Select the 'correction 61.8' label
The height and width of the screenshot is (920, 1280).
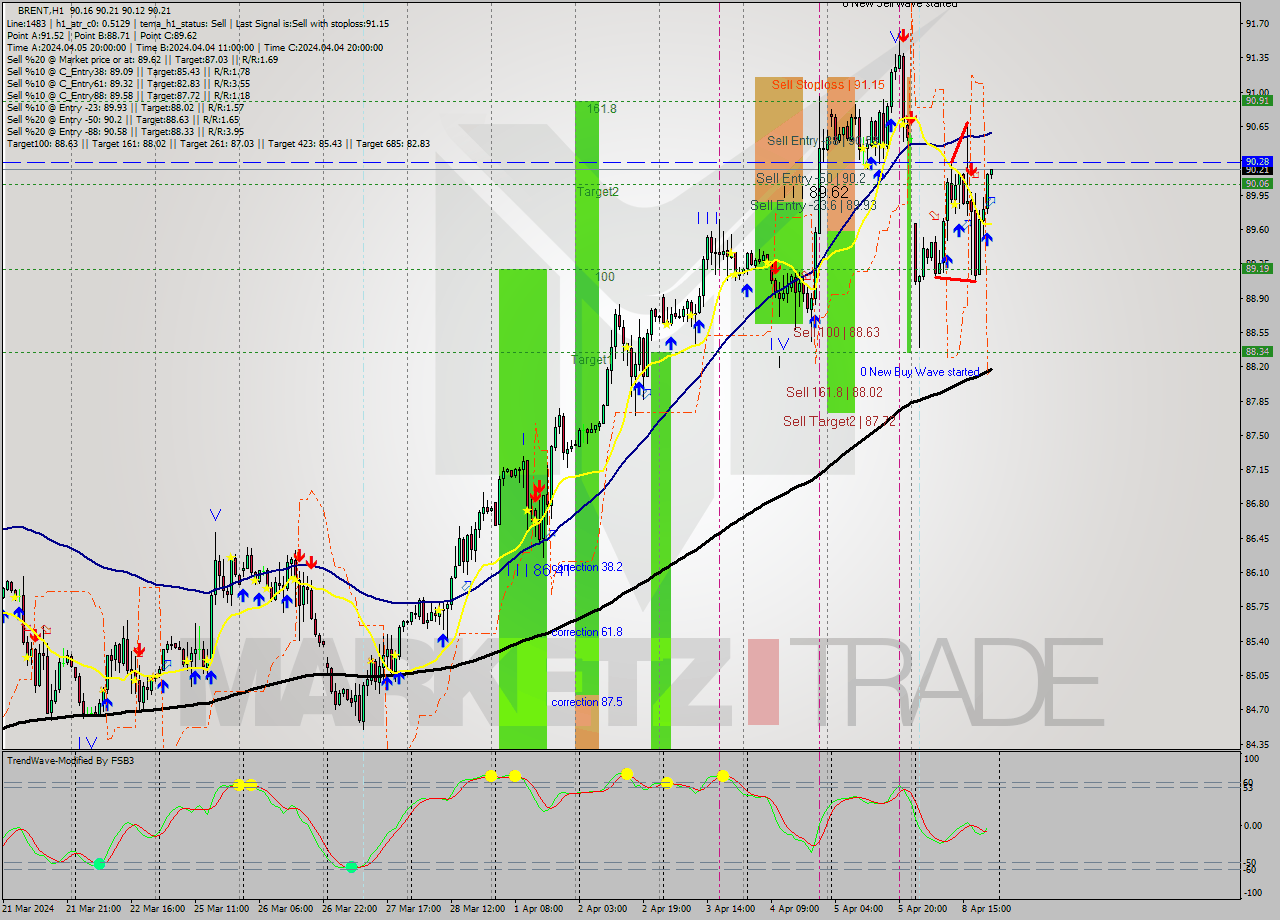point(587,632)
